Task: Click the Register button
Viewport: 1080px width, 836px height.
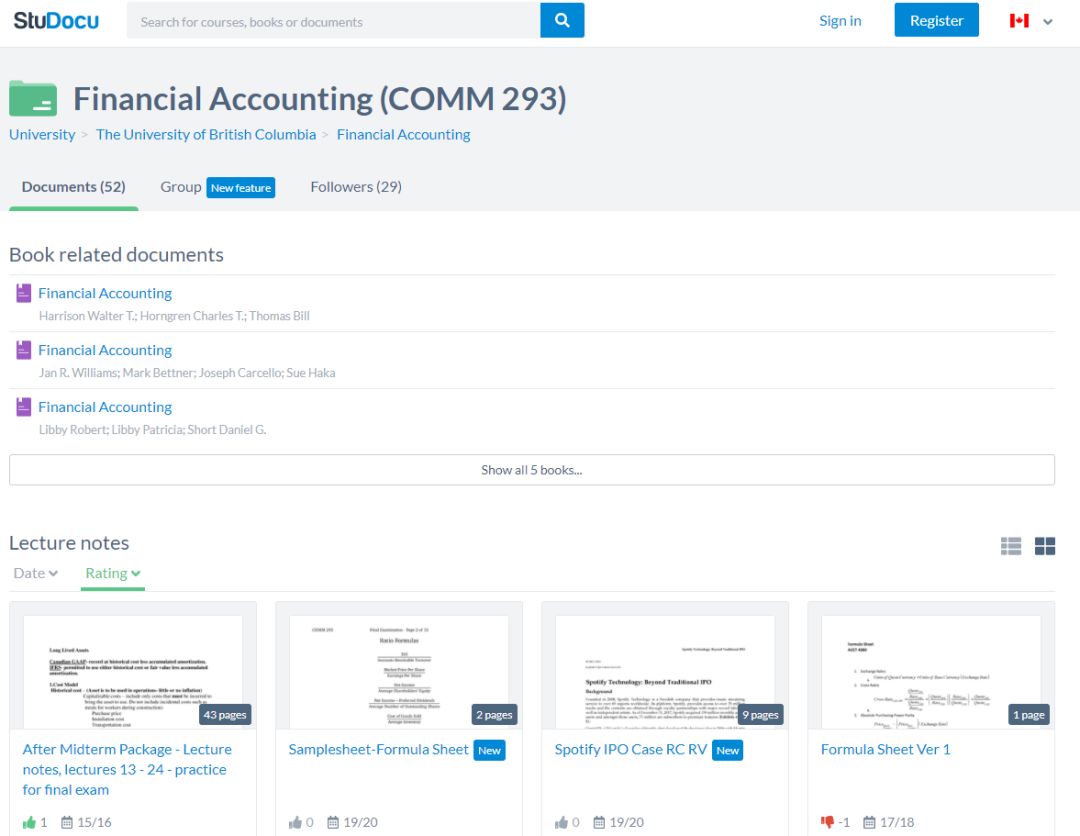Action: tap(937, 20)
